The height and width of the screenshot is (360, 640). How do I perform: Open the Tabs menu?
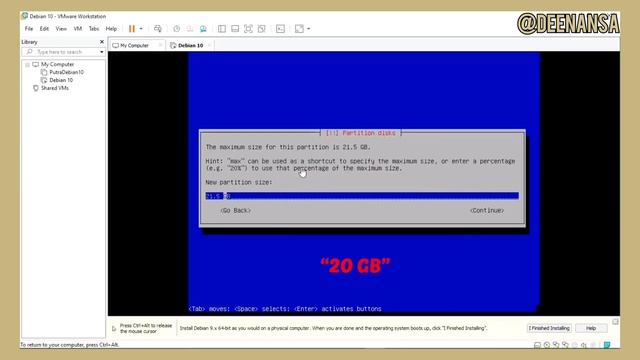coord(94,29)
